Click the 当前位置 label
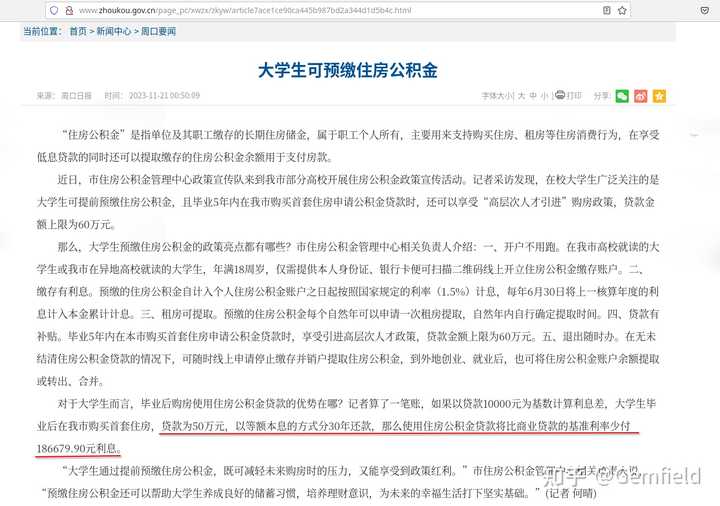 pyautogui.click(x=42, y=31)
